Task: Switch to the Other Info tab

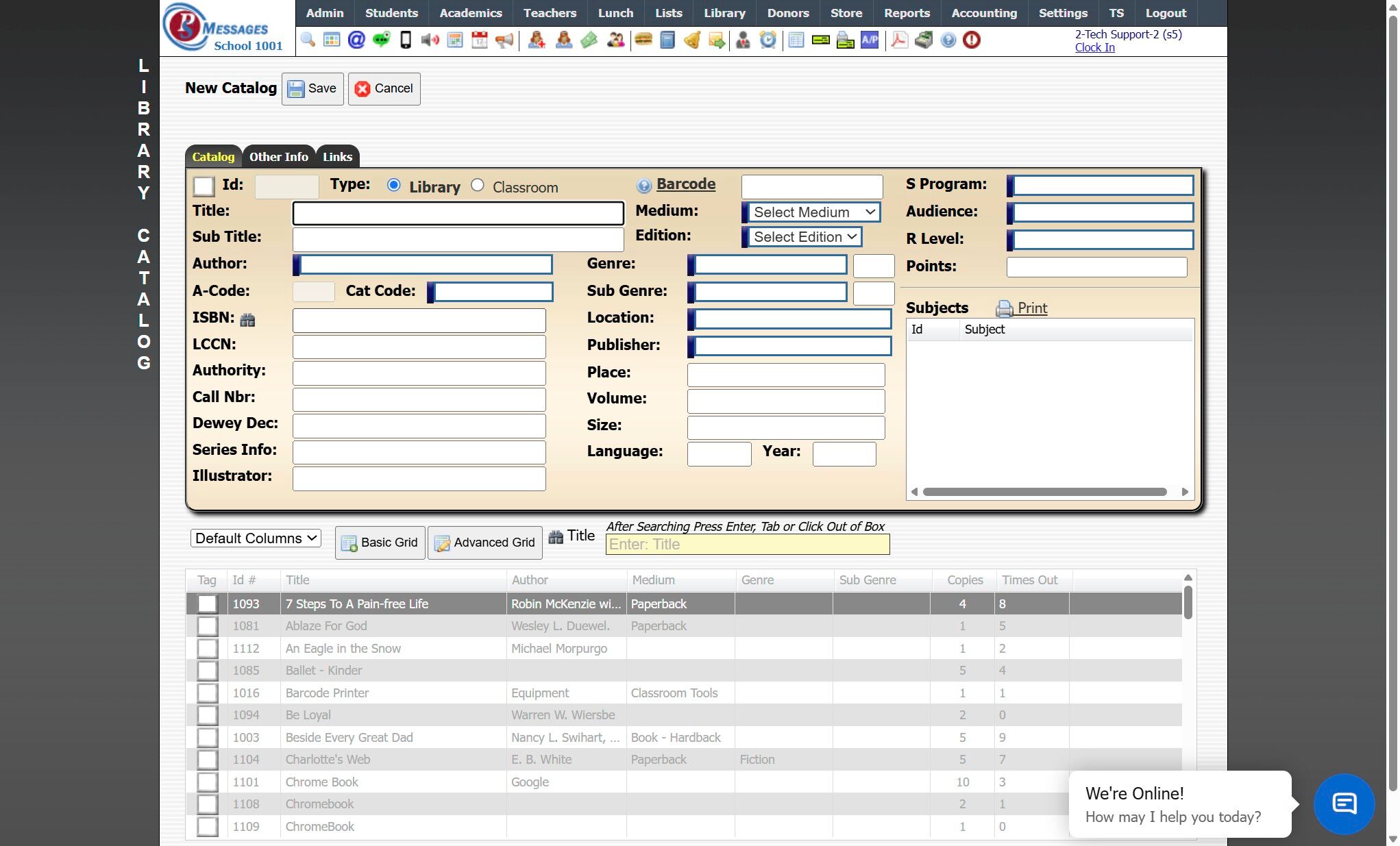Action: click(278, 157)
